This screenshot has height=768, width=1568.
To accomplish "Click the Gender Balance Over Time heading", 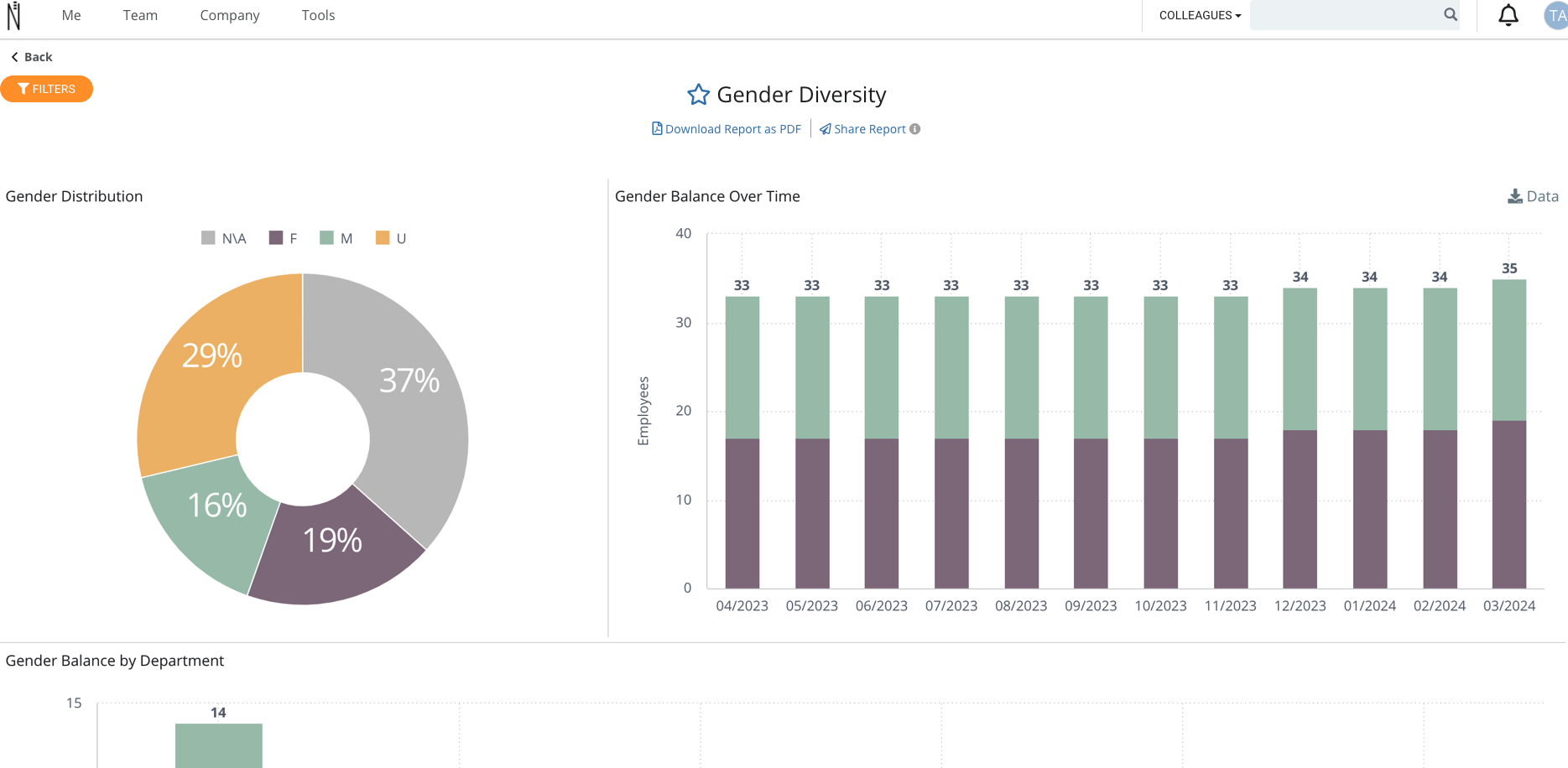I will [707, 196].
